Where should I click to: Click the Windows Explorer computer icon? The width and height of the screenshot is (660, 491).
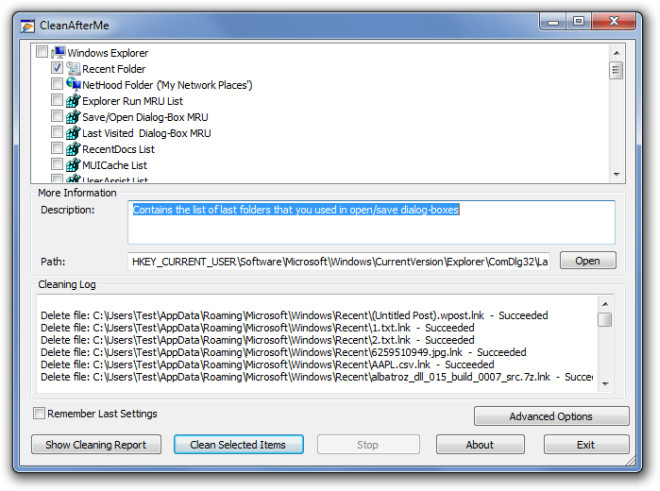click(x=58, y=52)
